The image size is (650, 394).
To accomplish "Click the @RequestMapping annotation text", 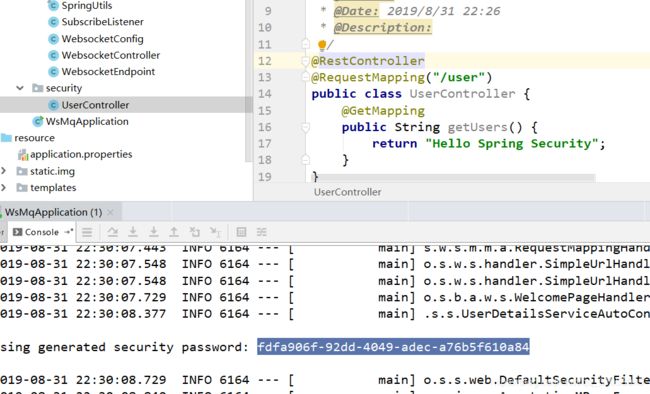I will point(368,77).
